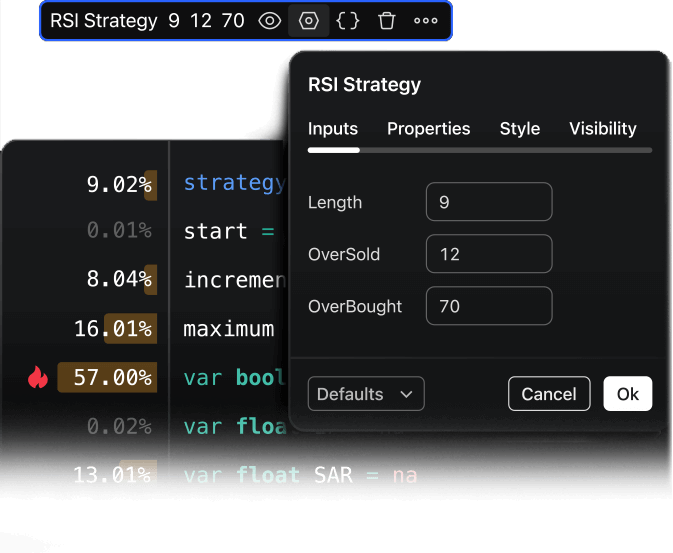Click the RSI Strategy legend title
The image size is (673, 553).
pos(104,21)
